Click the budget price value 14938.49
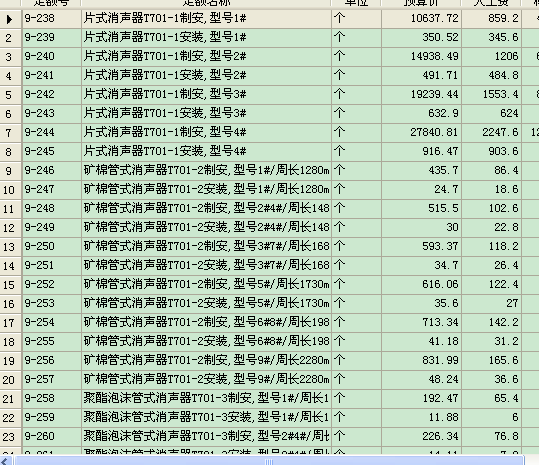The width and height of the screenshot is (539, 465). (434, 56)
